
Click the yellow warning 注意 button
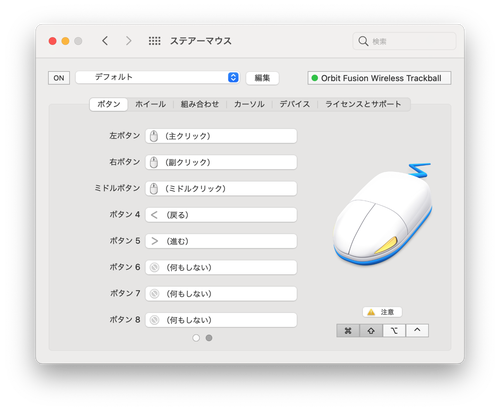tap(382, 312)
